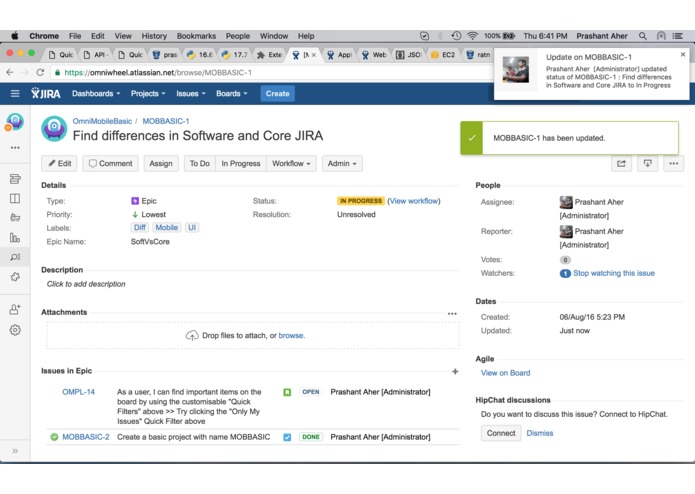
Task: Click to add description field
Action: (x=86, y=284)
